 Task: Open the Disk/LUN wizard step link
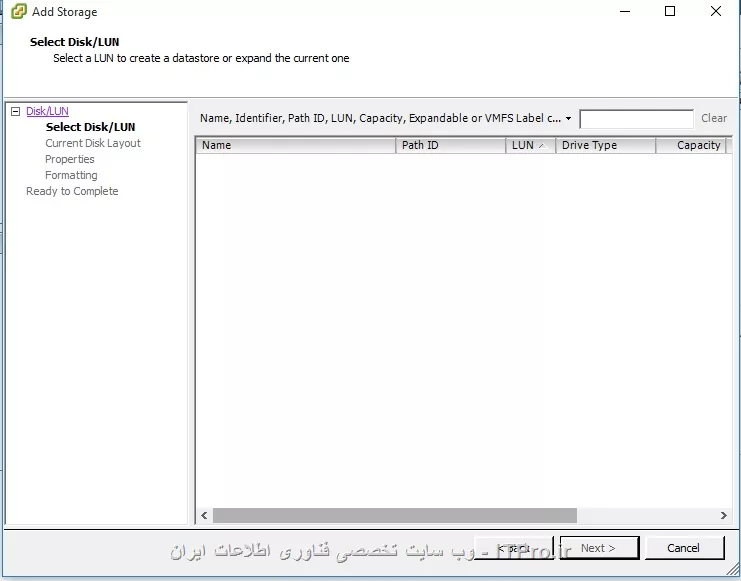click(47, 111)
